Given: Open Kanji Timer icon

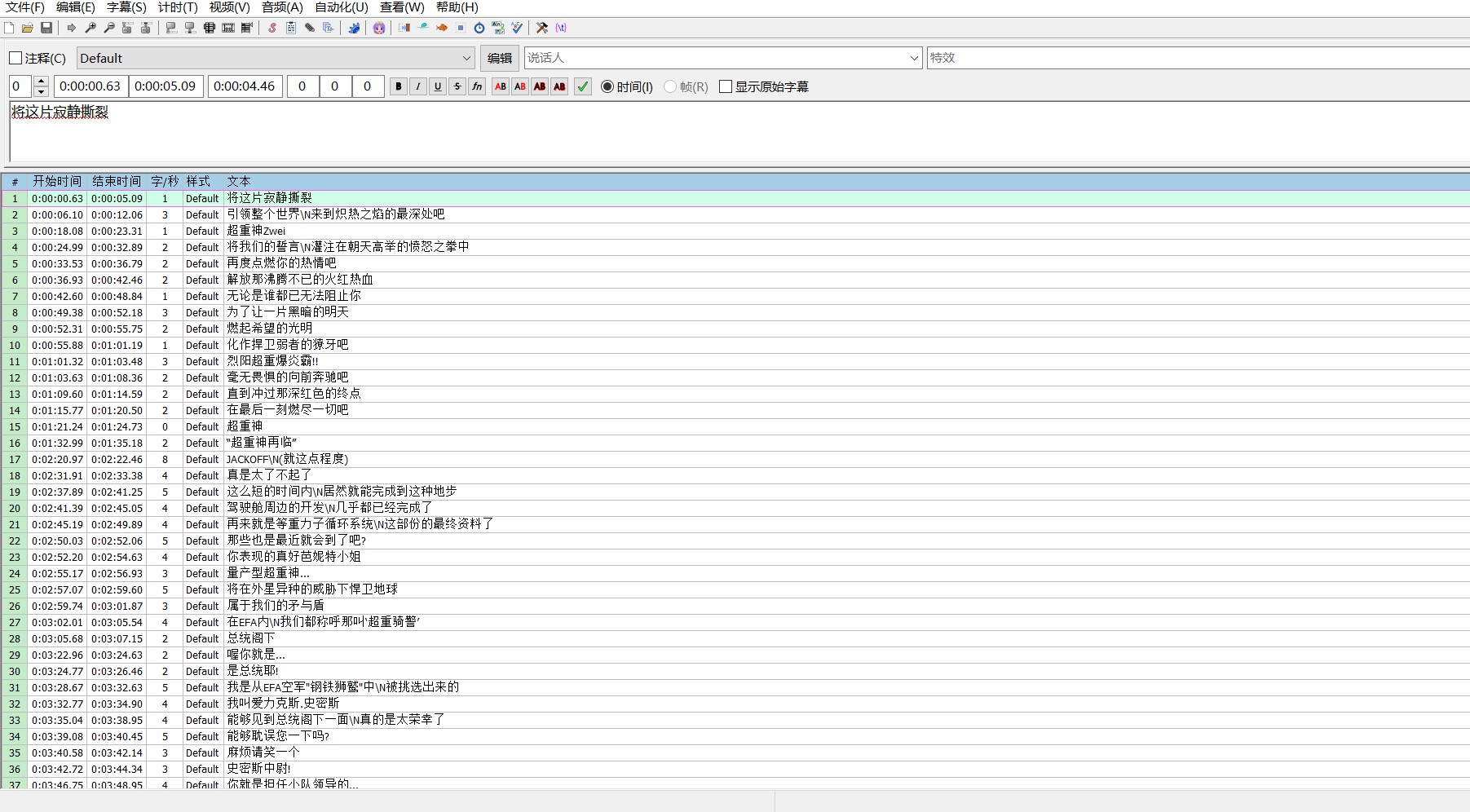Looking at the screenshot, I should pyautogui.click(x=498, y=28).
